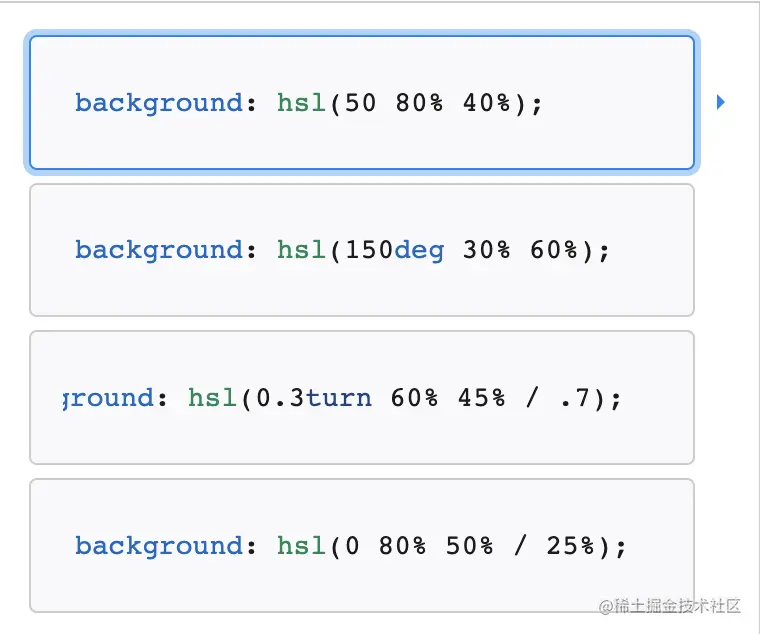This screenshot has height=634, width=760.
Task: Click the blue deg unit text
Action: click(419, 251)
